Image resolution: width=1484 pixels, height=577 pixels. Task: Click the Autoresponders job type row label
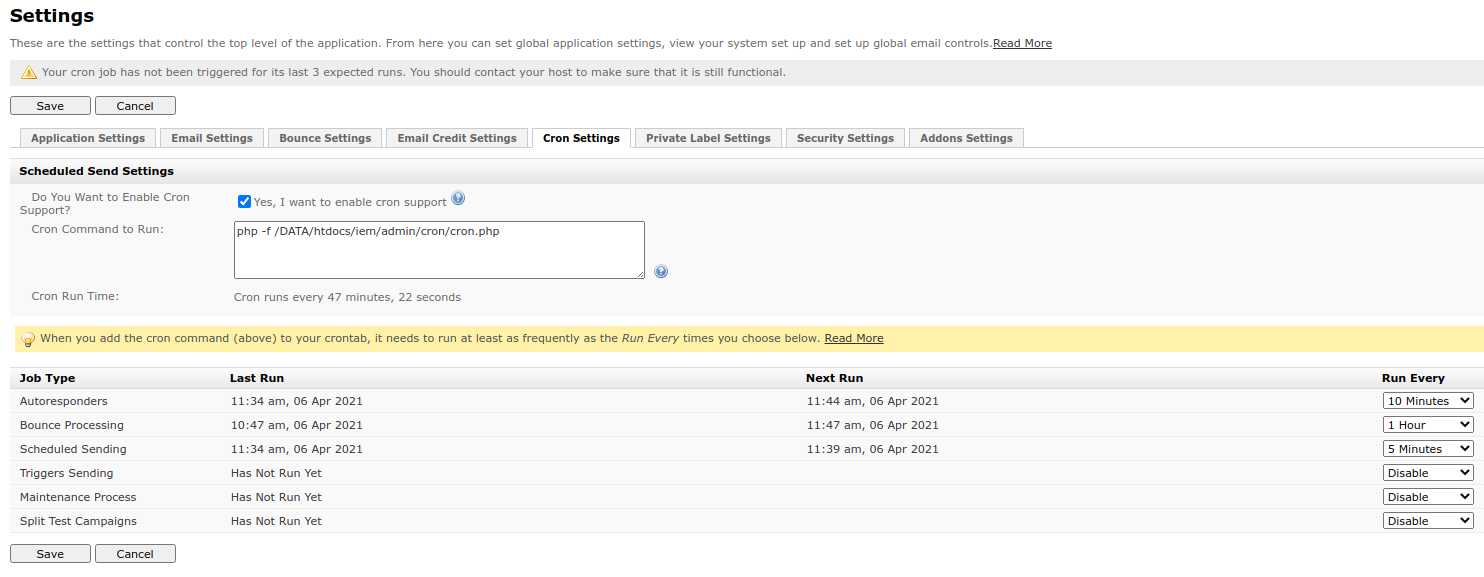click(x=63, y=401)
